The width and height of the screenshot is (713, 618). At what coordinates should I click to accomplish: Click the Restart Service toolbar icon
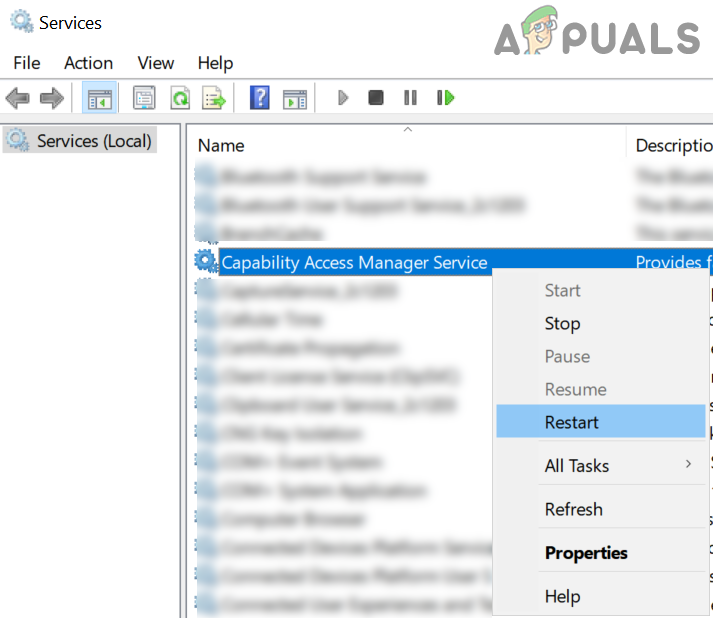pyautogui.click(x=445, y=97)
